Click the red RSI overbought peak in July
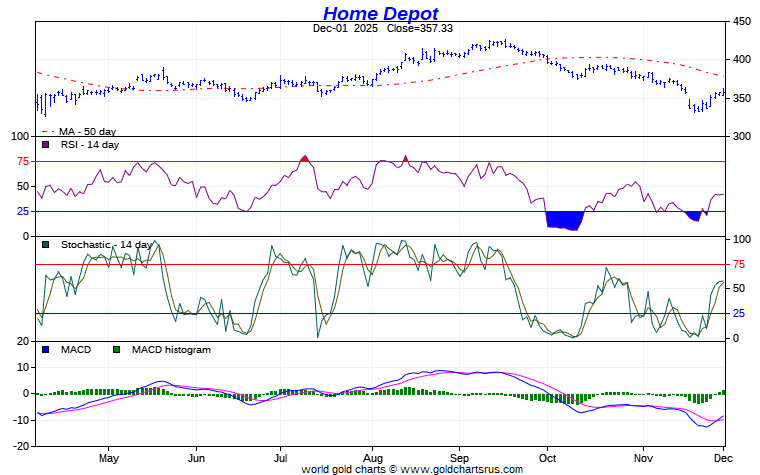 click(x=303, y=158)
